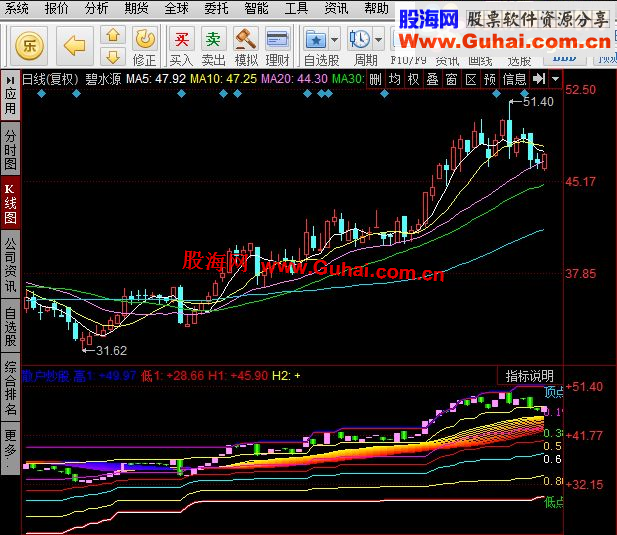Click the 51.40 high price annotation
Viewport: 617px width, 535px height.
pos(538,101)
